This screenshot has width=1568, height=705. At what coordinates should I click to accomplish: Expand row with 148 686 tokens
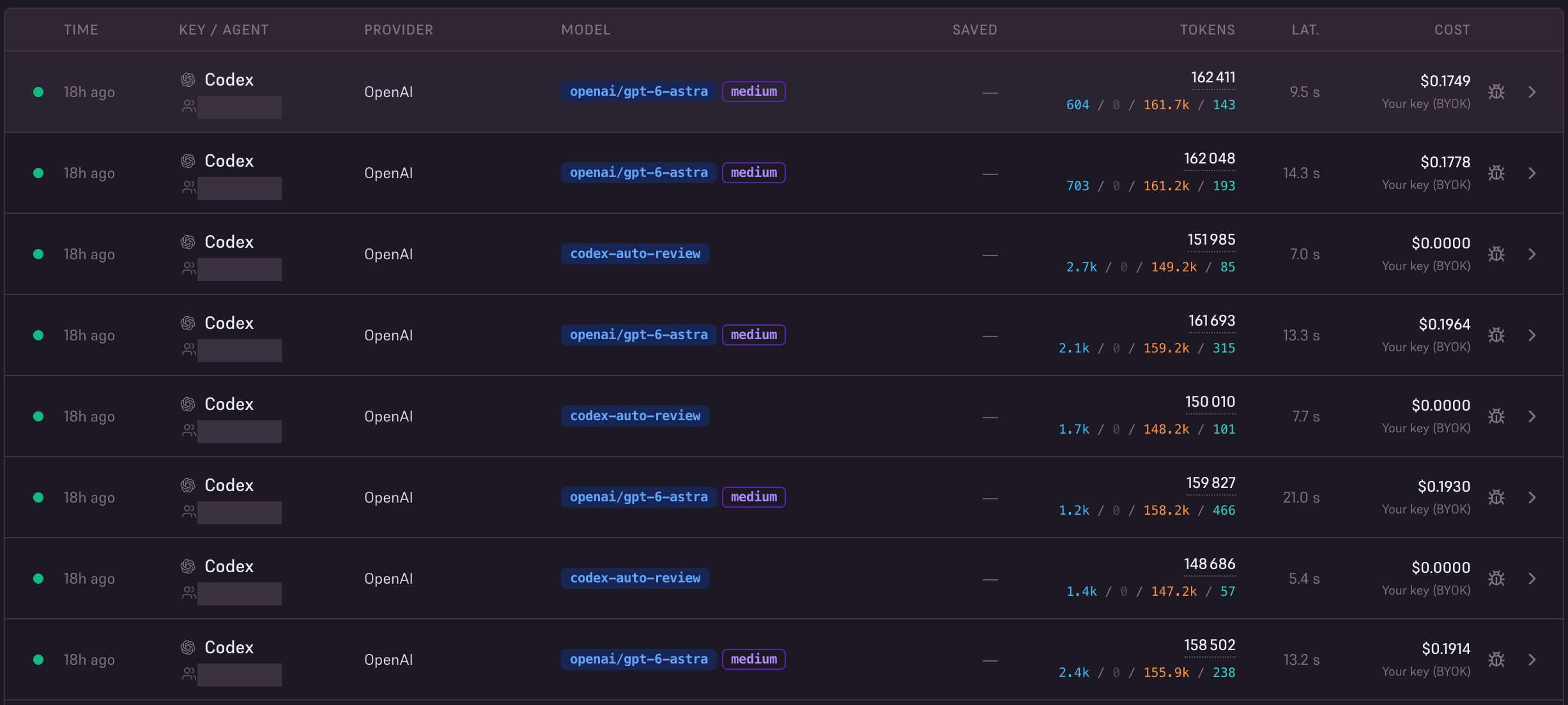[x=1532, y=579]
